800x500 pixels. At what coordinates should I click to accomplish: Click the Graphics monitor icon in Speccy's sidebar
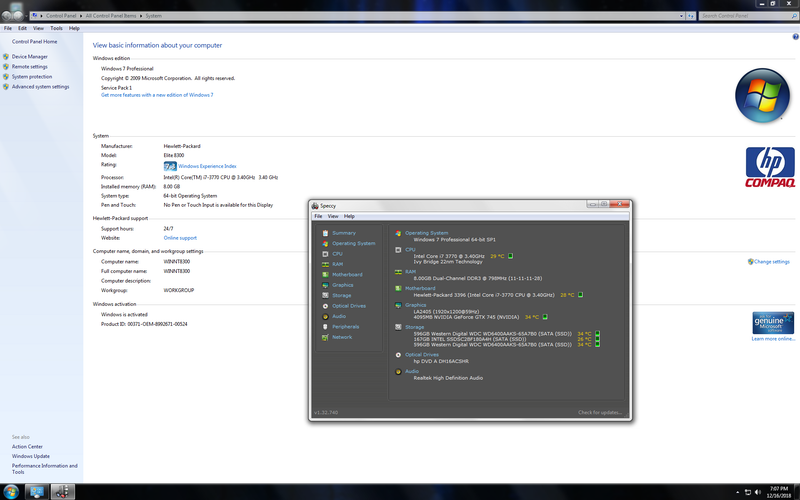click(325, 285)
